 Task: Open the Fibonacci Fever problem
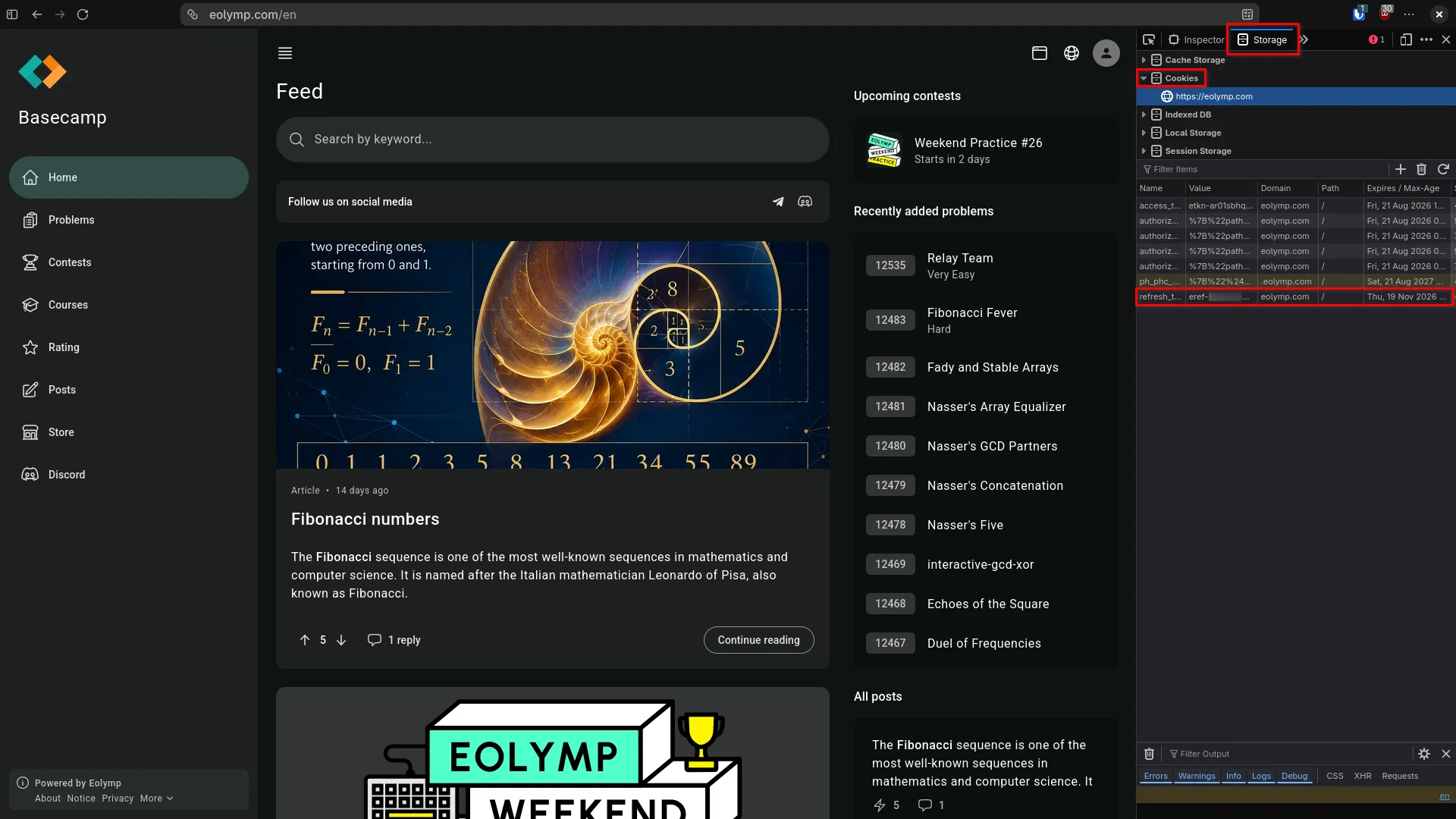click(x=986, y=320)
